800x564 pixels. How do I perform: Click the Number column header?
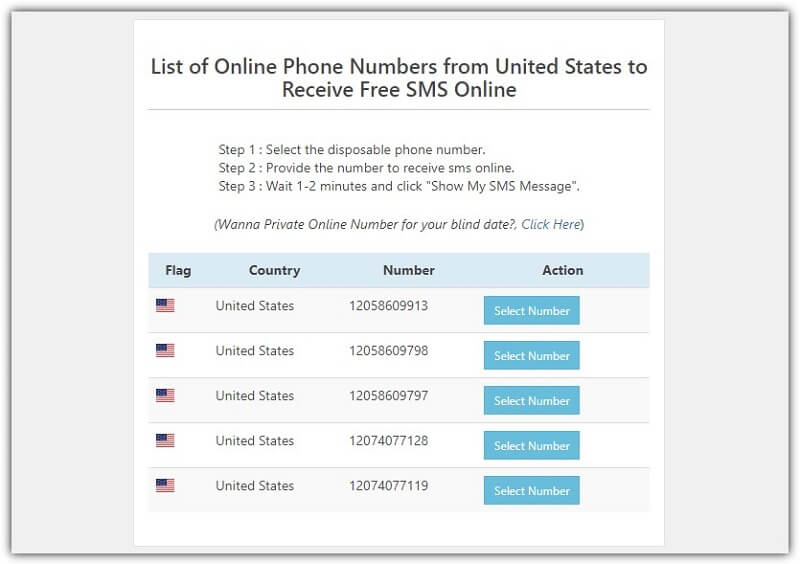pyautogui.click(x=409, y=270)
